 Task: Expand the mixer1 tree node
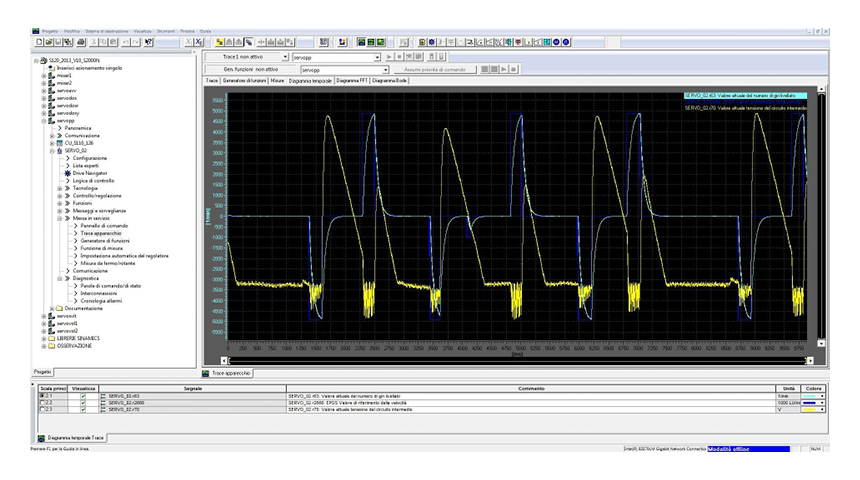[44, 76]
